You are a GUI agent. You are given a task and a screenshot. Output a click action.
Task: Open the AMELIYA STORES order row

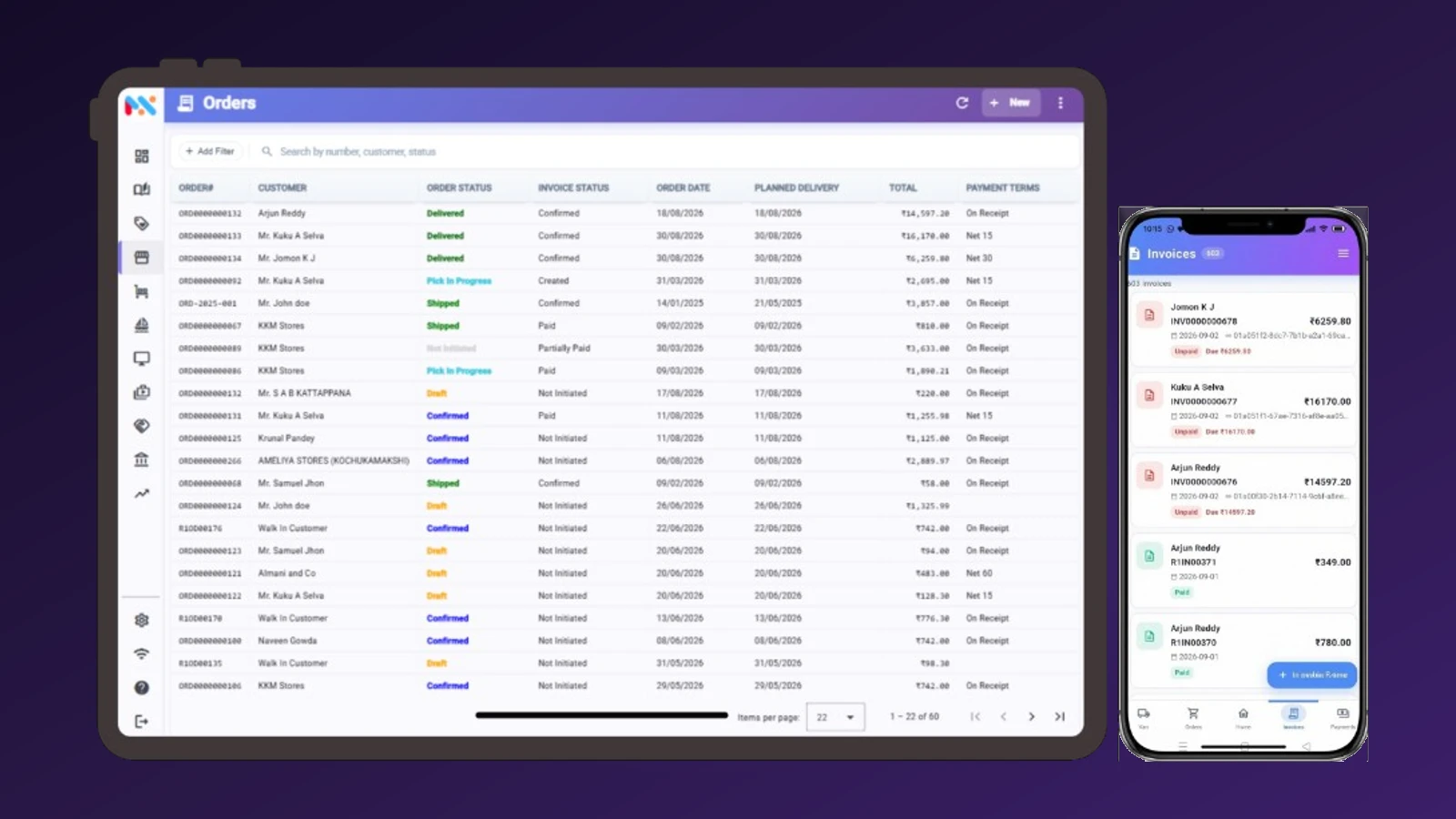[x=626, y=460]
